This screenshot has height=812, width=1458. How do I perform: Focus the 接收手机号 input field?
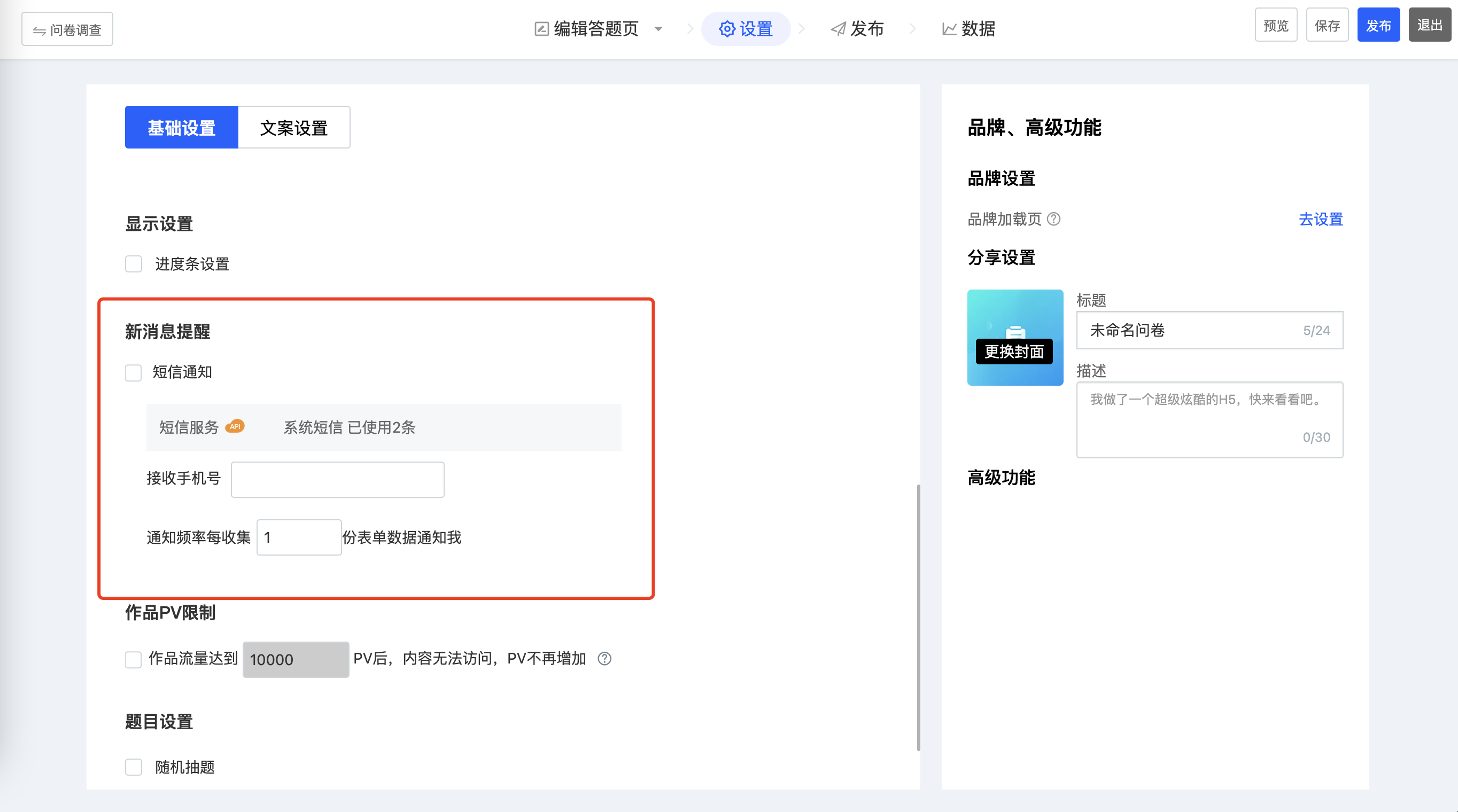pos(337,479)
